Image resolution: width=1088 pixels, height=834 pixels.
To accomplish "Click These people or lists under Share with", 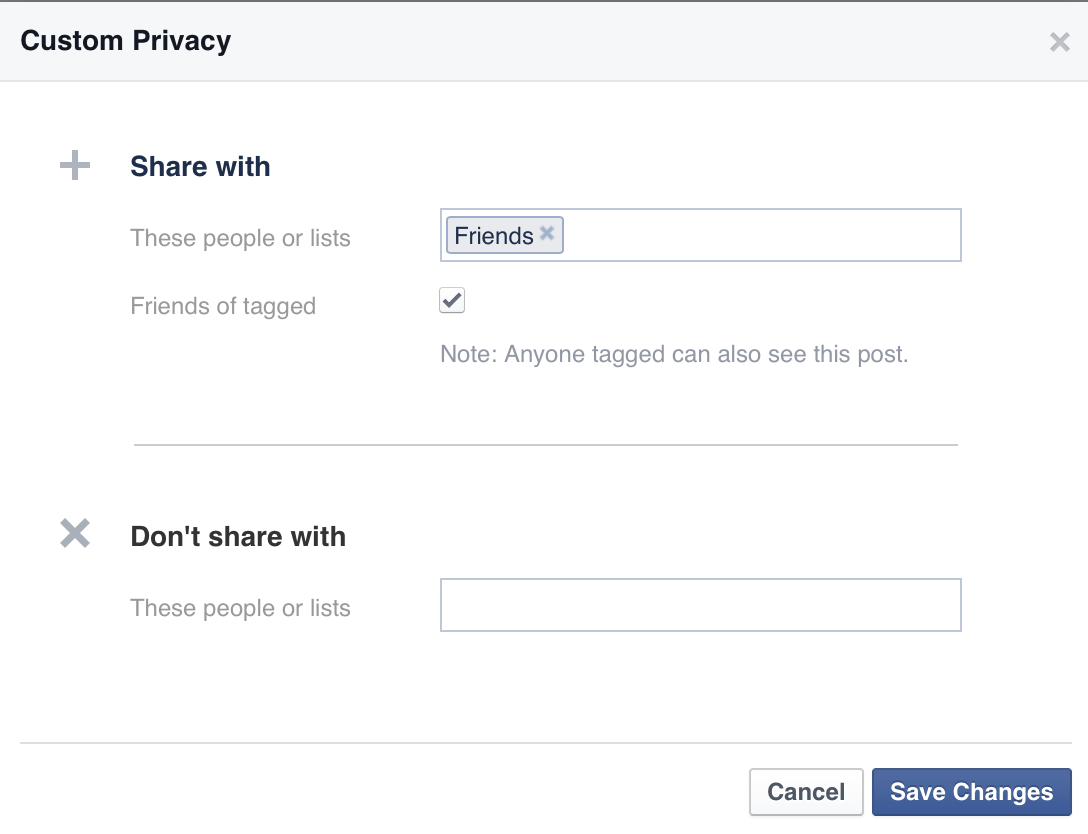I will [240, 238].
